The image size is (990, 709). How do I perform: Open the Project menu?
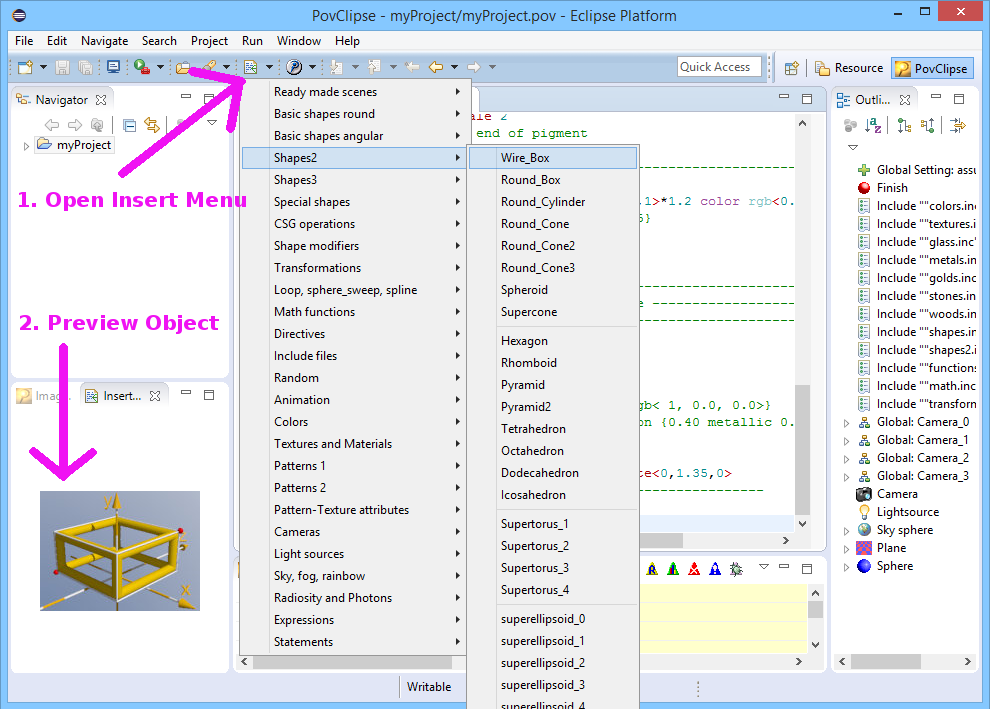tap(209, 41)
